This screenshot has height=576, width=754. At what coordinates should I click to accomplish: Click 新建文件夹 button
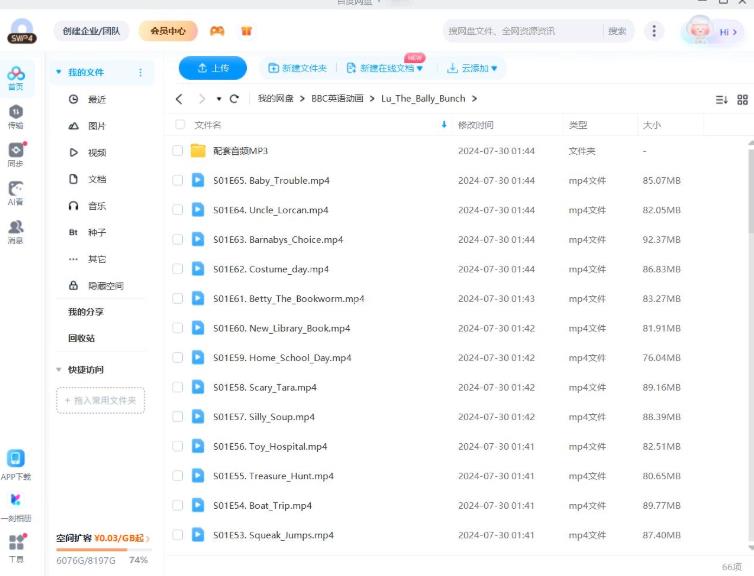point(297,68)
